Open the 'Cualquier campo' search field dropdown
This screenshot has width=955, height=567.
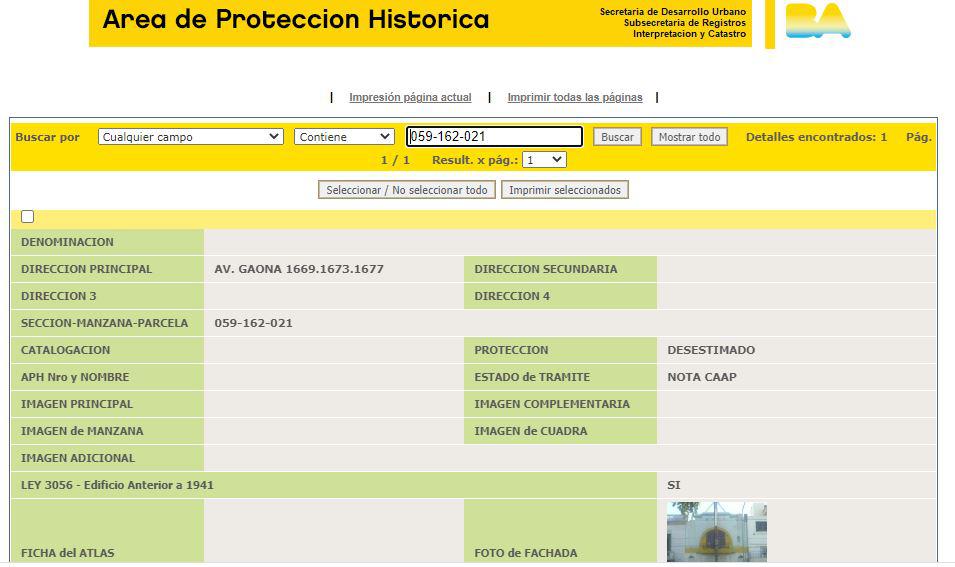coord(191,136)
